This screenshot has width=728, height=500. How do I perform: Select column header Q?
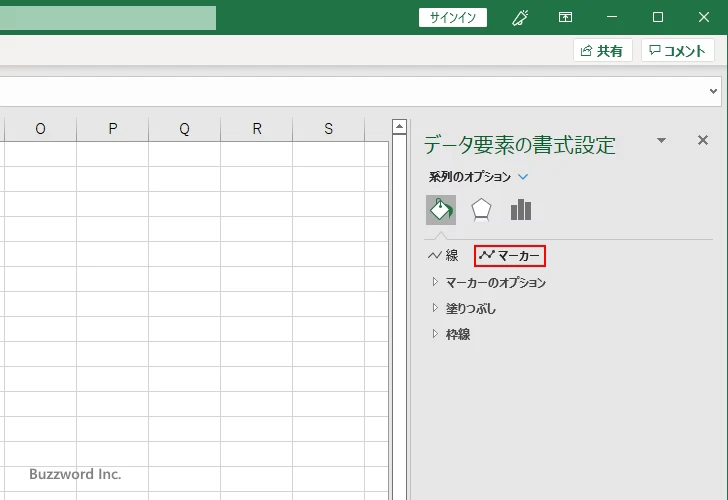tap(184, 128)
